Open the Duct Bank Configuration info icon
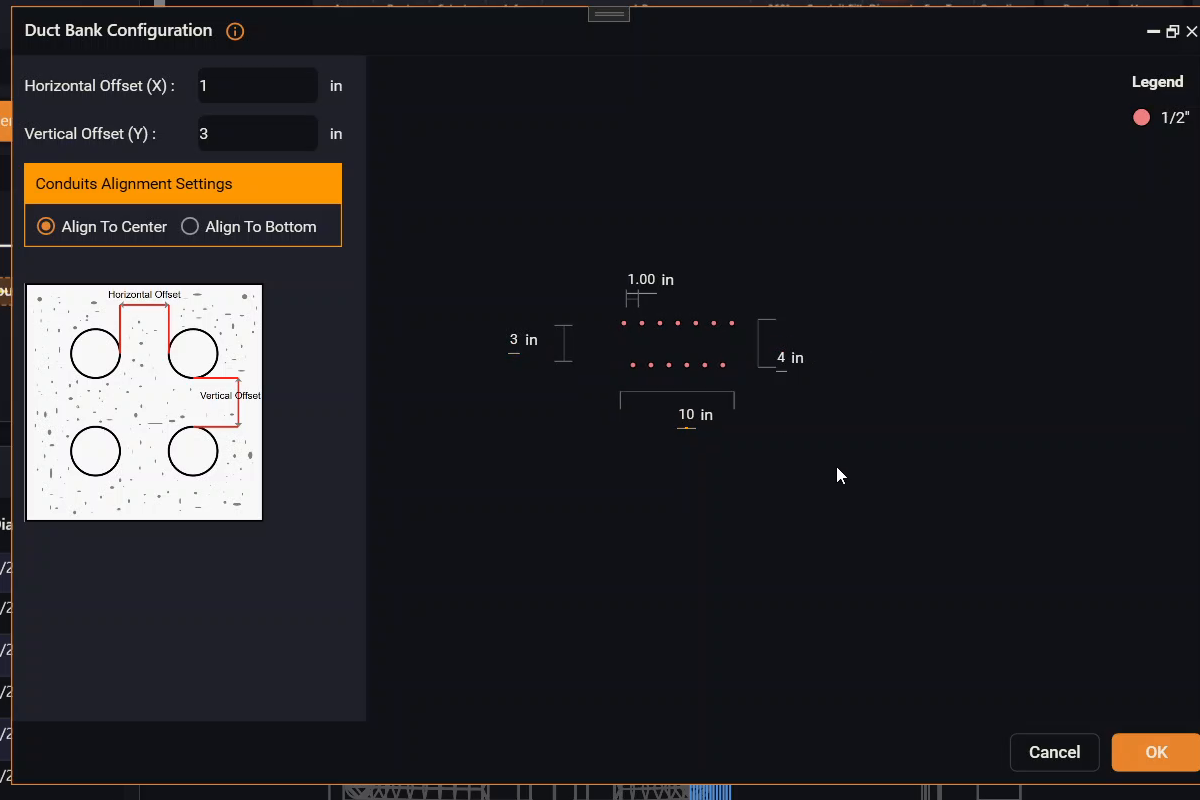Viewport: 1200px width, 800px height. pos(235,31)
